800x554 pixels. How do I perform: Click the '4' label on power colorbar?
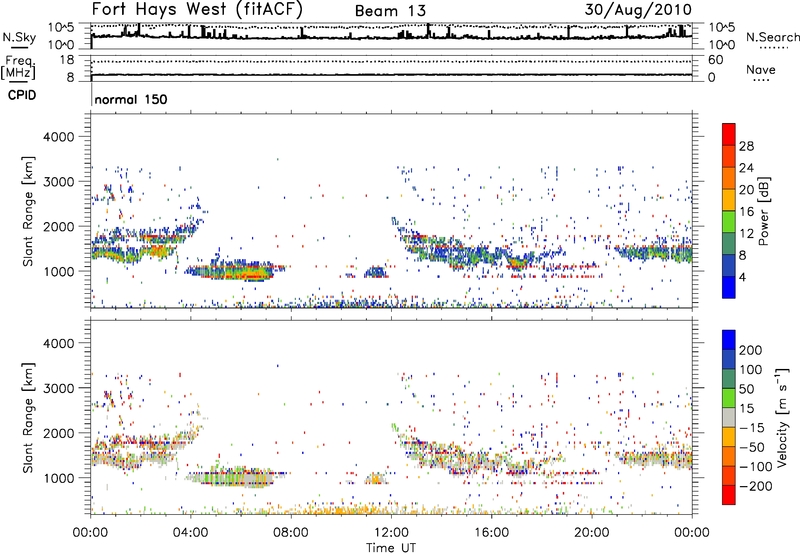[x=742, y=277]
